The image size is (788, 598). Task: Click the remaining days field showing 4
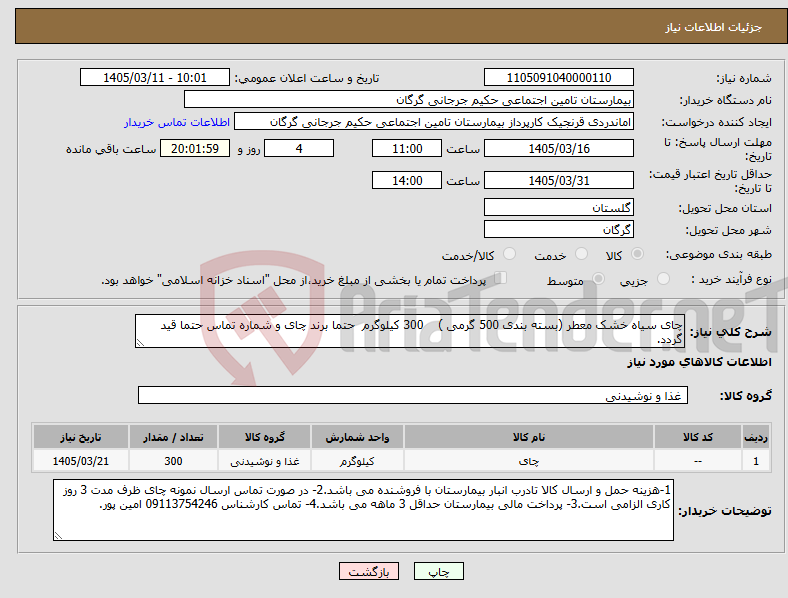[x=299, y=149]
